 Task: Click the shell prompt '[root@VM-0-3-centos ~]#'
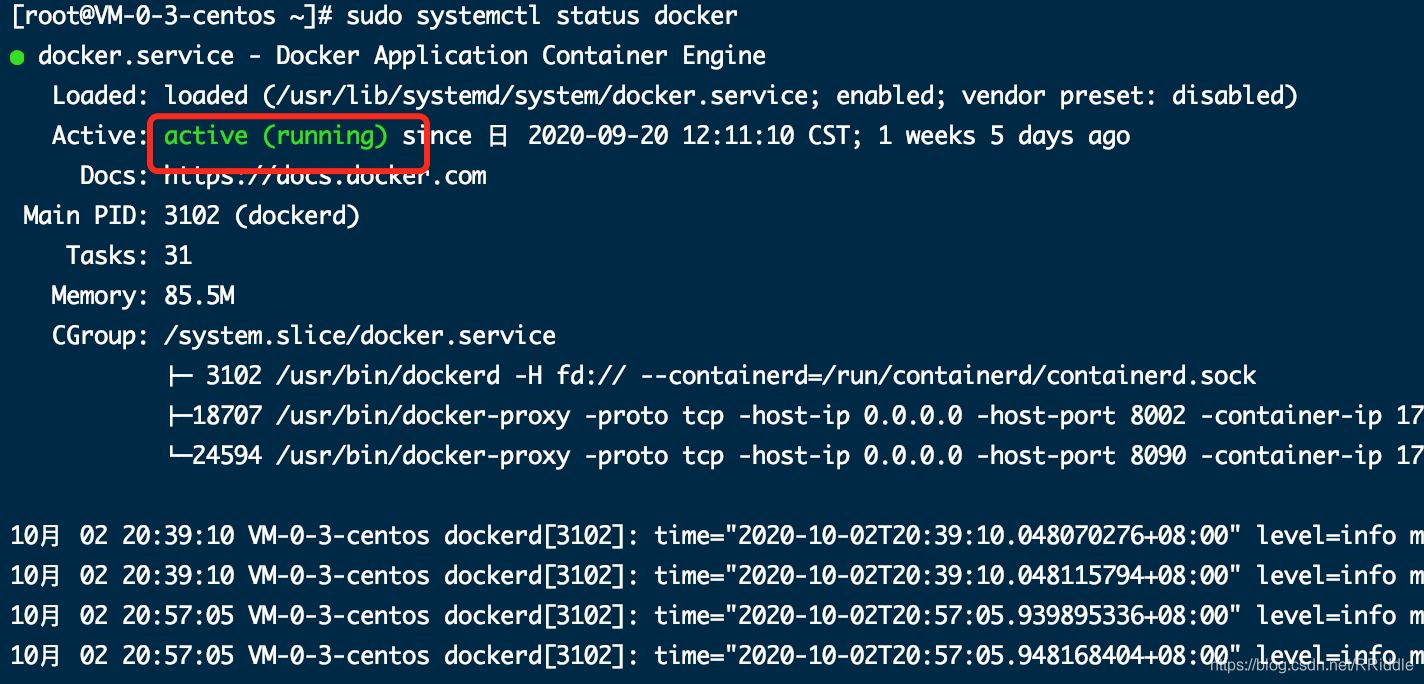pos(171,17)
